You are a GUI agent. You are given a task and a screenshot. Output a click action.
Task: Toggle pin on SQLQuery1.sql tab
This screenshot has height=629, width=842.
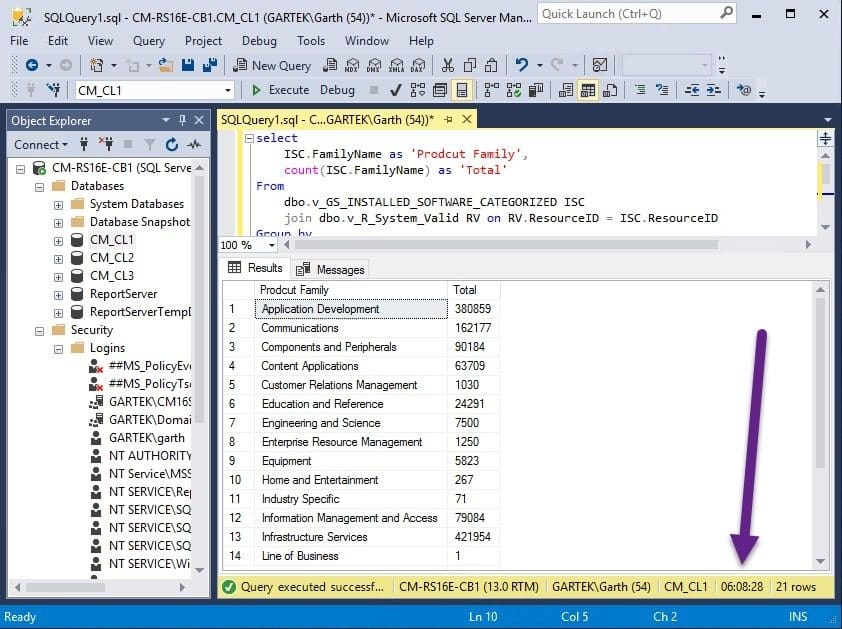[x=448, y=120]
